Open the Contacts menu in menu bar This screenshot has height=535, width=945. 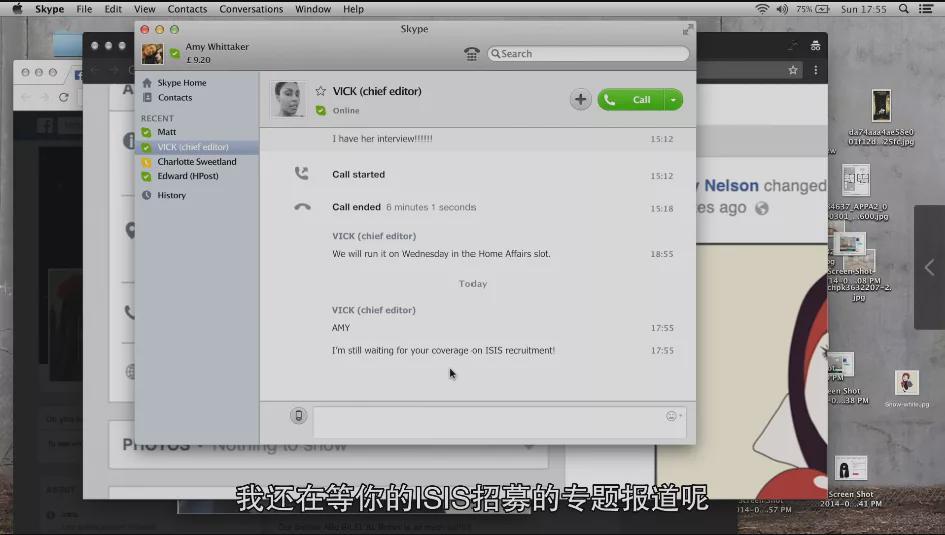point(187,9)
